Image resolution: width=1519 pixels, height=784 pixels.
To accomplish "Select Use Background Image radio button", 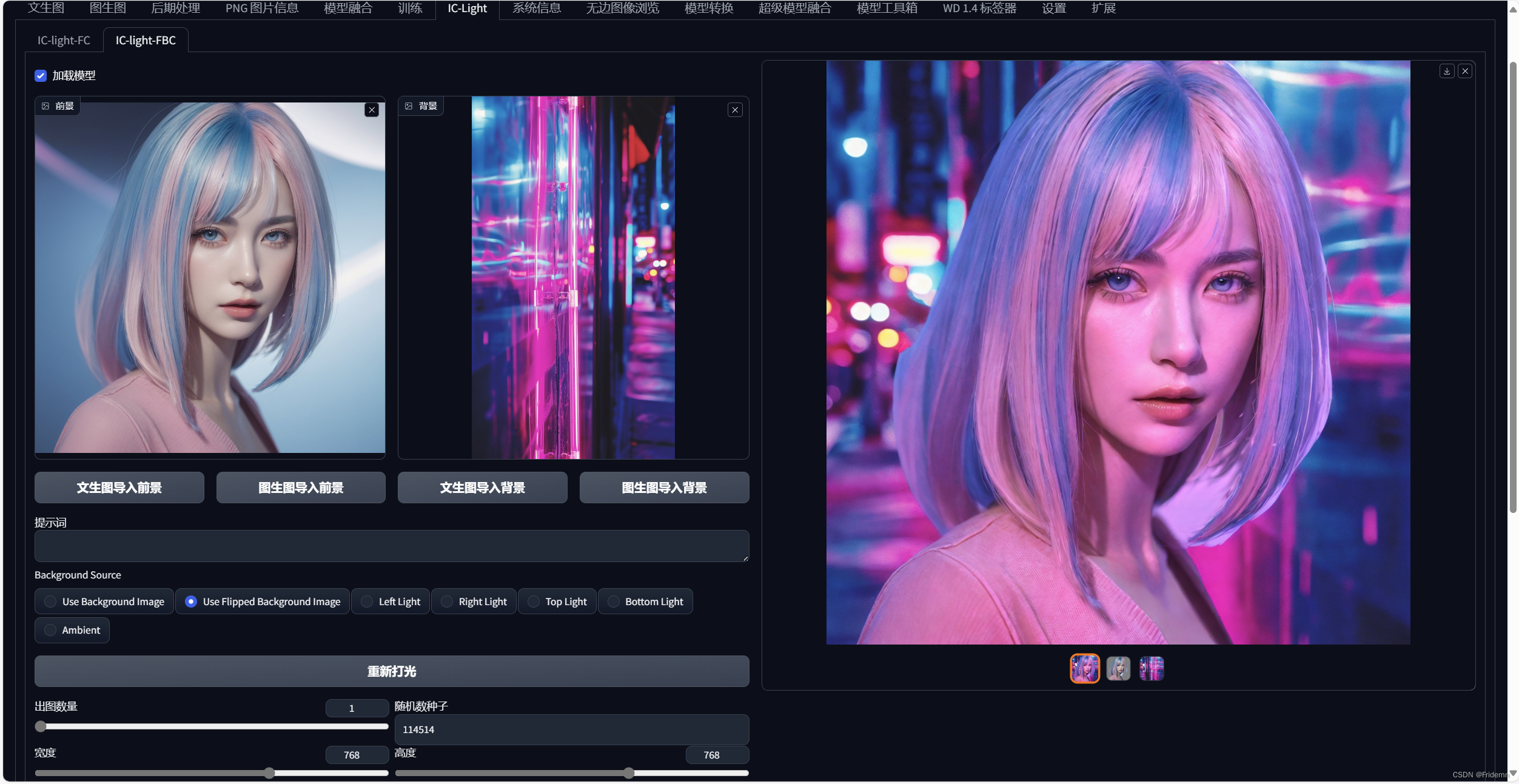I will coord(49,602).
